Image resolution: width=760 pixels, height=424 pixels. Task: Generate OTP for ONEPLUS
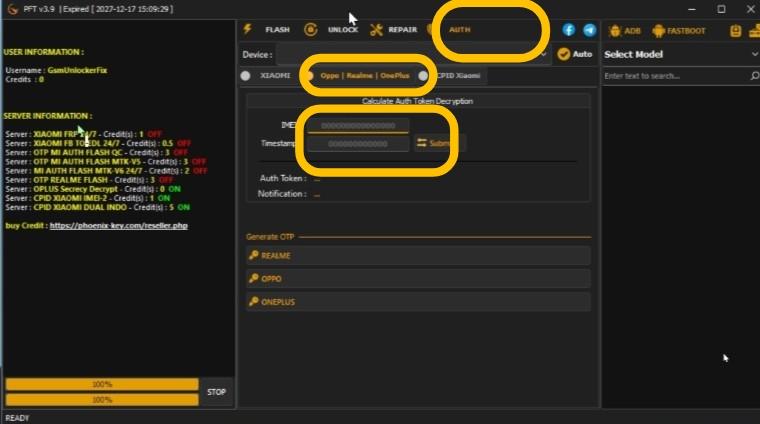418,302
